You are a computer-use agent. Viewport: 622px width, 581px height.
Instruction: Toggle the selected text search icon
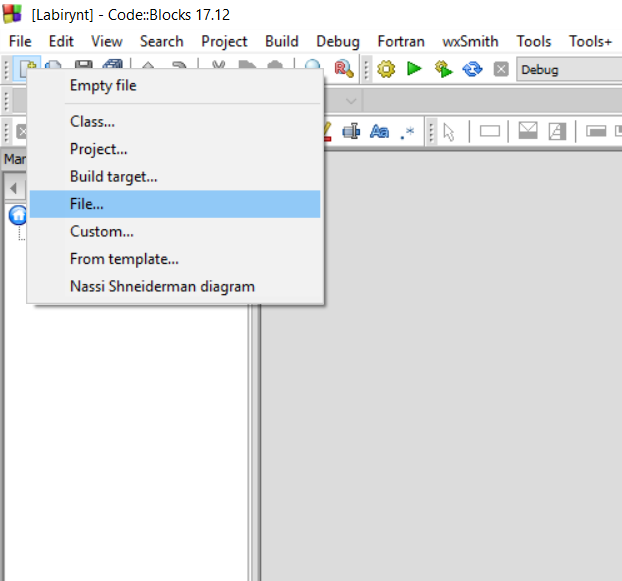351,132
